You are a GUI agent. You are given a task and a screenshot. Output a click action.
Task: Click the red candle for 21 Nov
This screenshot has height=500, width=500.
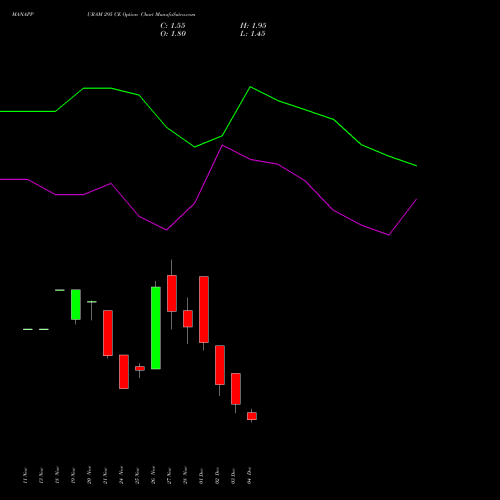coord(108,333)
